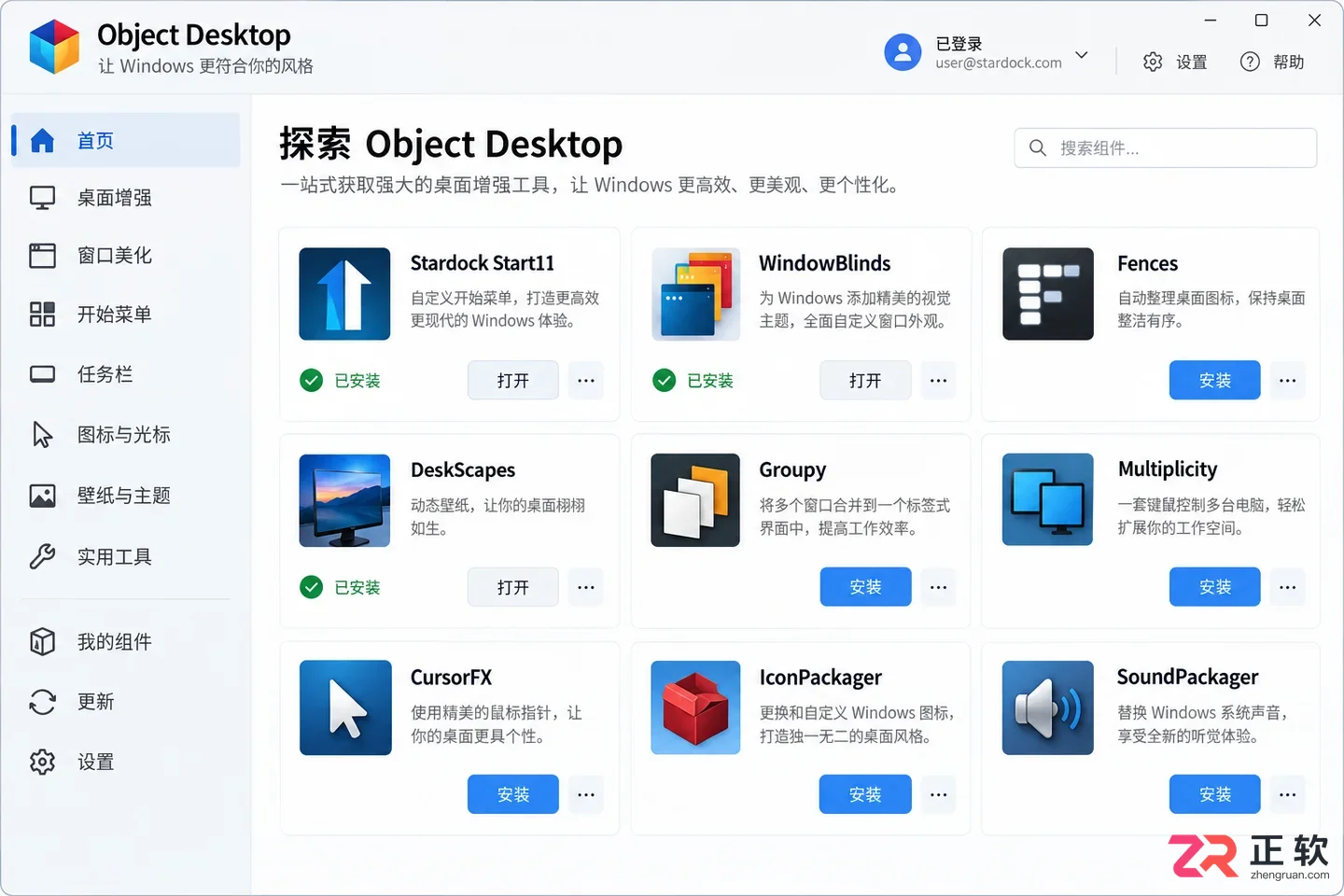Click the Multiplicity app icon
This screenshot has height=896, width=1344.
(1048, 499)
